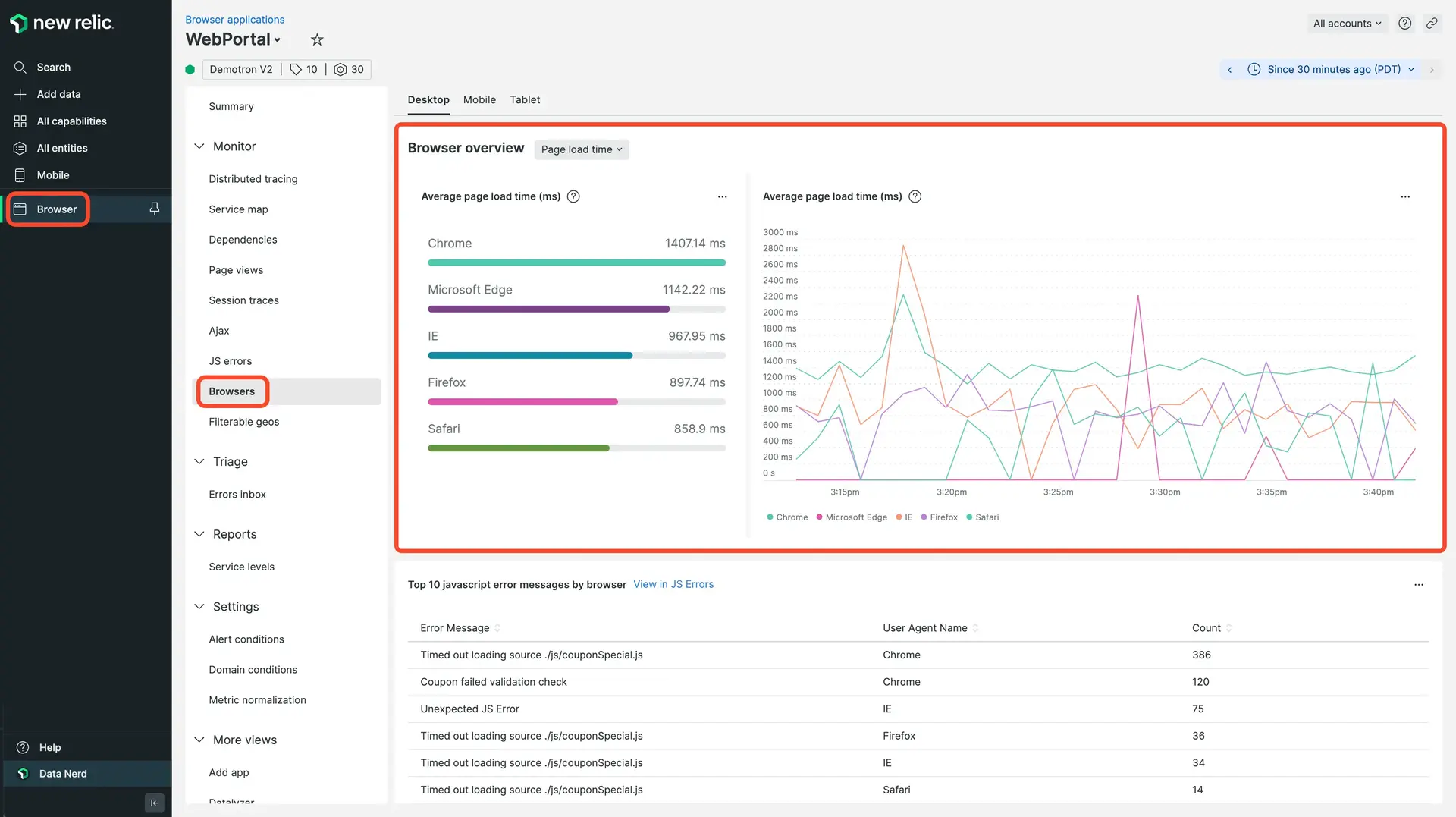Open options for javascript errors table
Screen dimensions: 1456x817
1418,585
